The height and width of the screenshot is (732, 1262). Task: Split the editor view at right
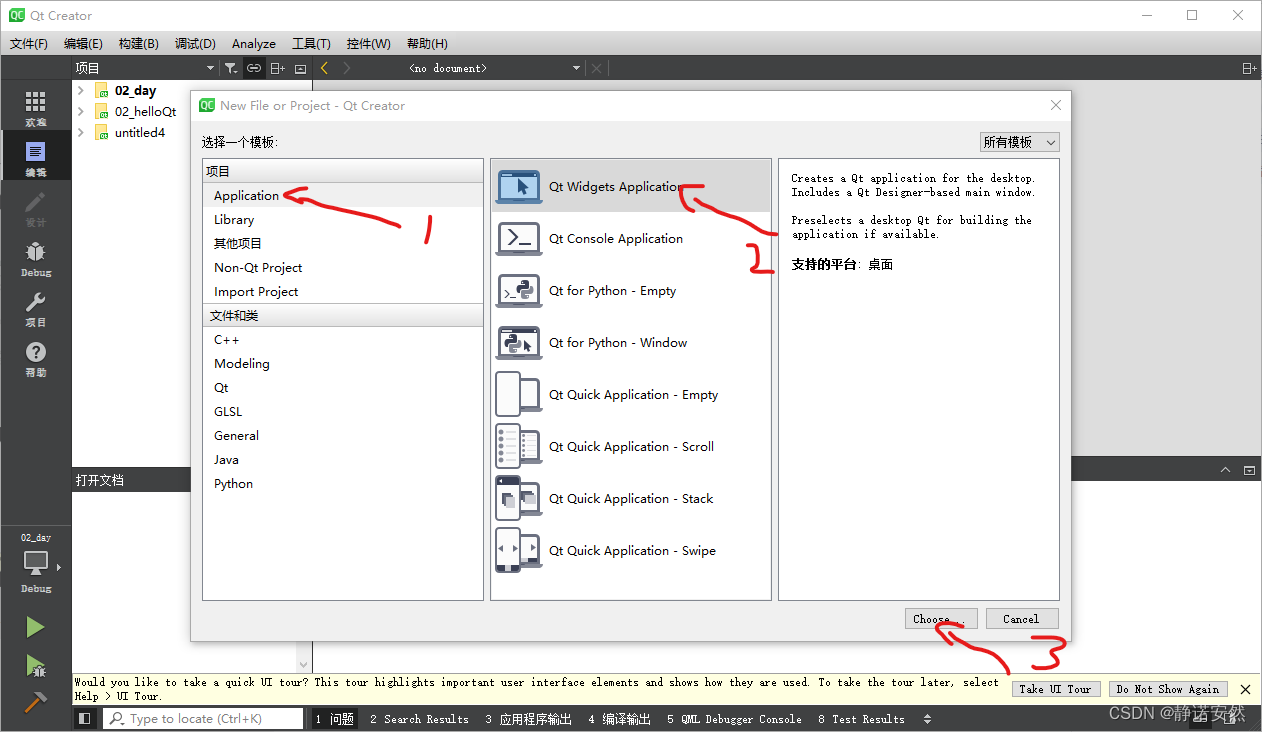point(1249,68)
